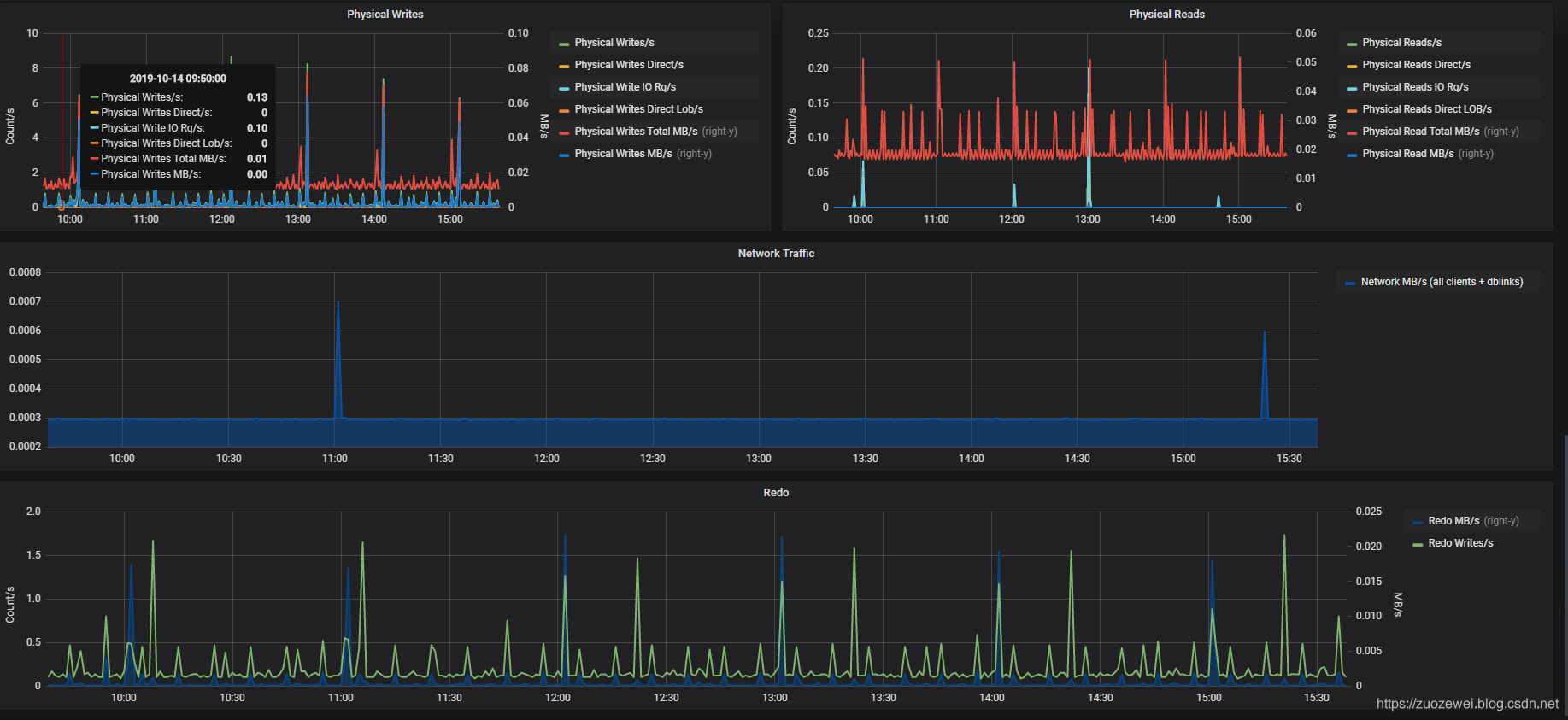Toggle Redo MB/s legend entry
Viewport: 1568px width, 720px height.
(x=1453, y=521)
